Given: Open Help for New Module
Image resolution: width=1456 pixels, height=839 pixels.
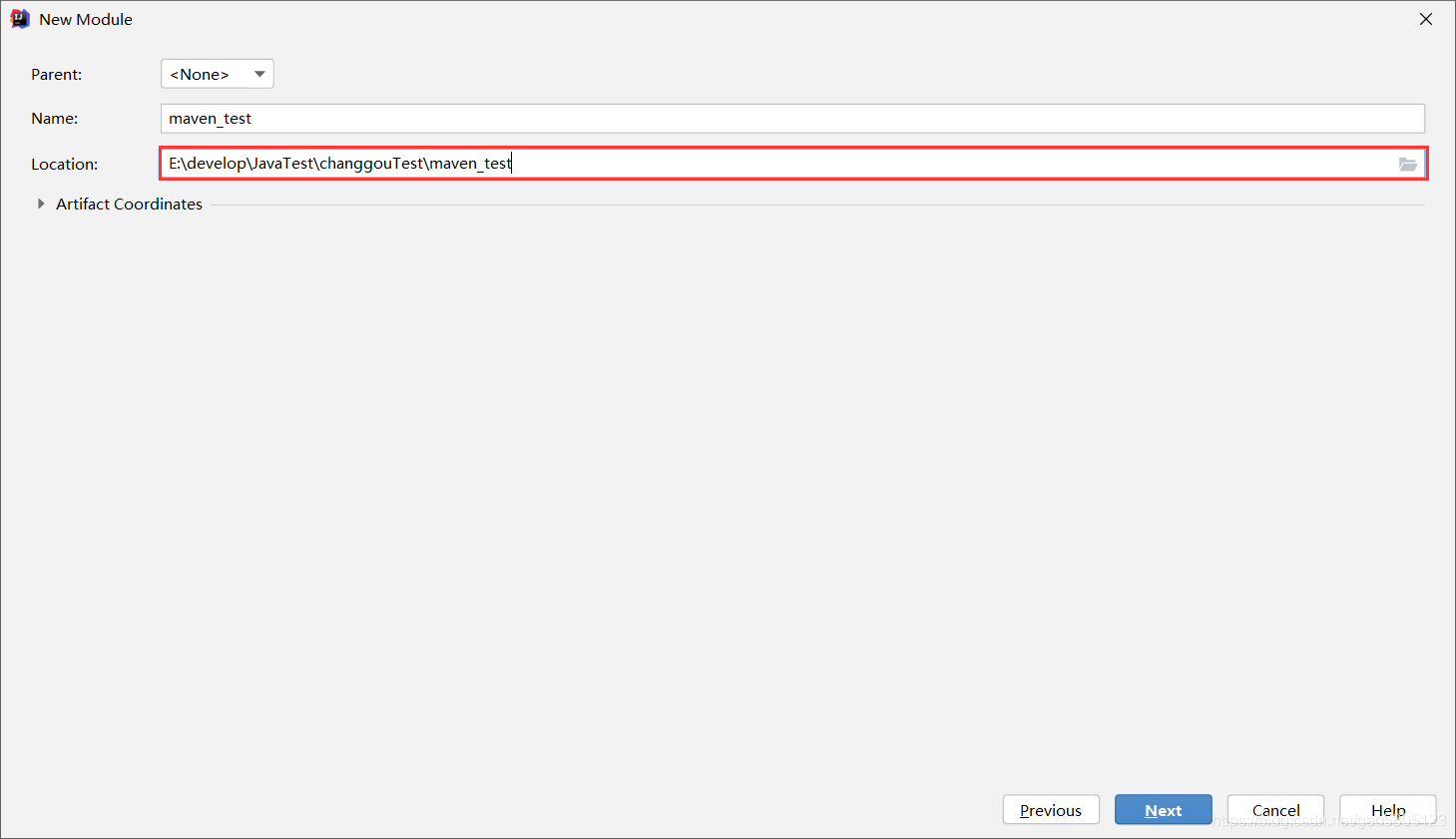Looking at the screenshot, I should tap(1388, 810).
